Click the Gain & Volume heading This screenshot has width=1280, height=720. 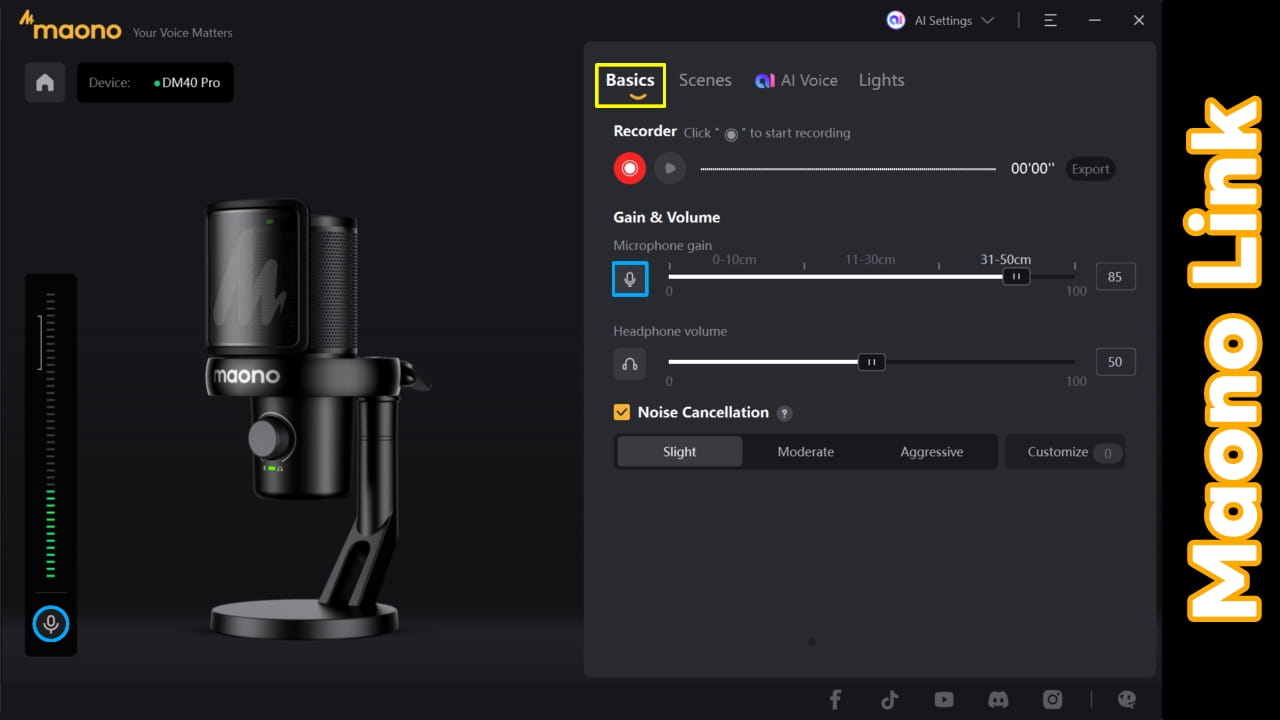(x=667, y=217)
